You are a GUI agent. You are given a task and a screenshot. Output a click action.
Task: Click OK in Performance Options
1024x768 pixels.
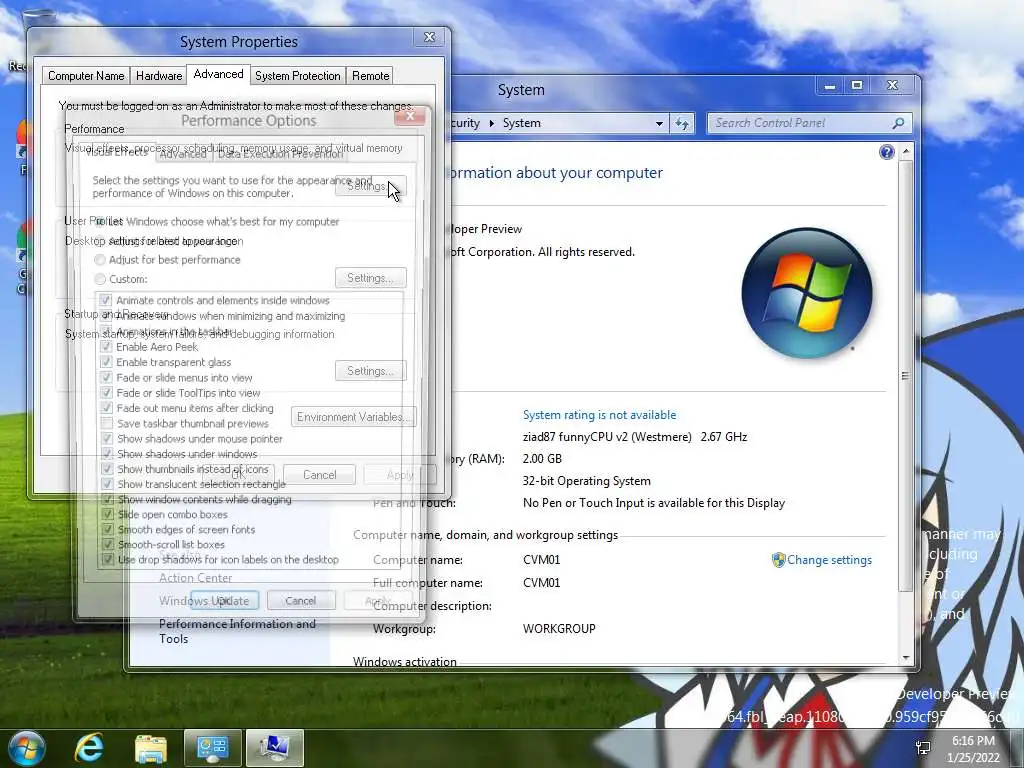tap(224, 601)
